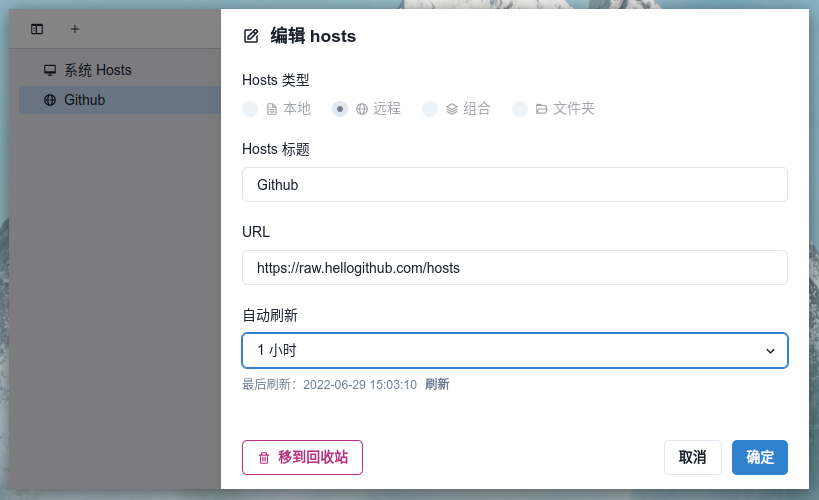
Task: Open the 自动刷新 dropdown showing 1 小时
Action: tap(514, 351)
